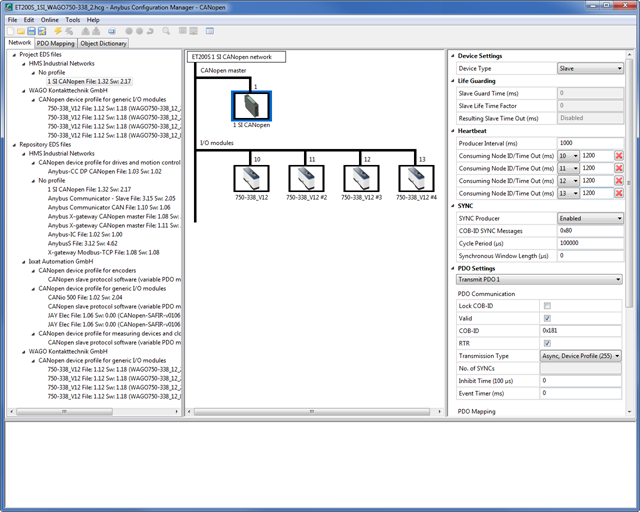Image resolution: width=640 pixels, height=512 pixels.
Task: Select Anybus Communicator CAN EDS entry
Action: (109, 207)
